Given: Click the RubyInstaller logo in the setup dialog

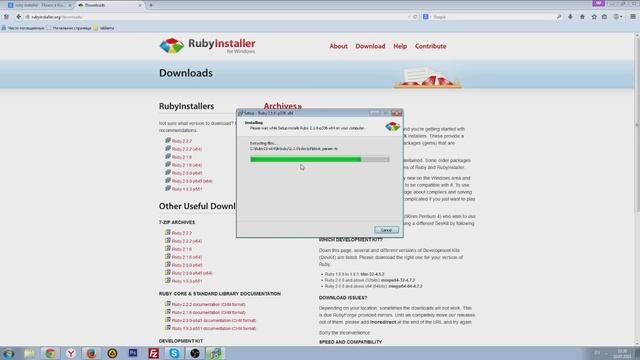Looking at the screenshot, I should click(x=392, y=127).
